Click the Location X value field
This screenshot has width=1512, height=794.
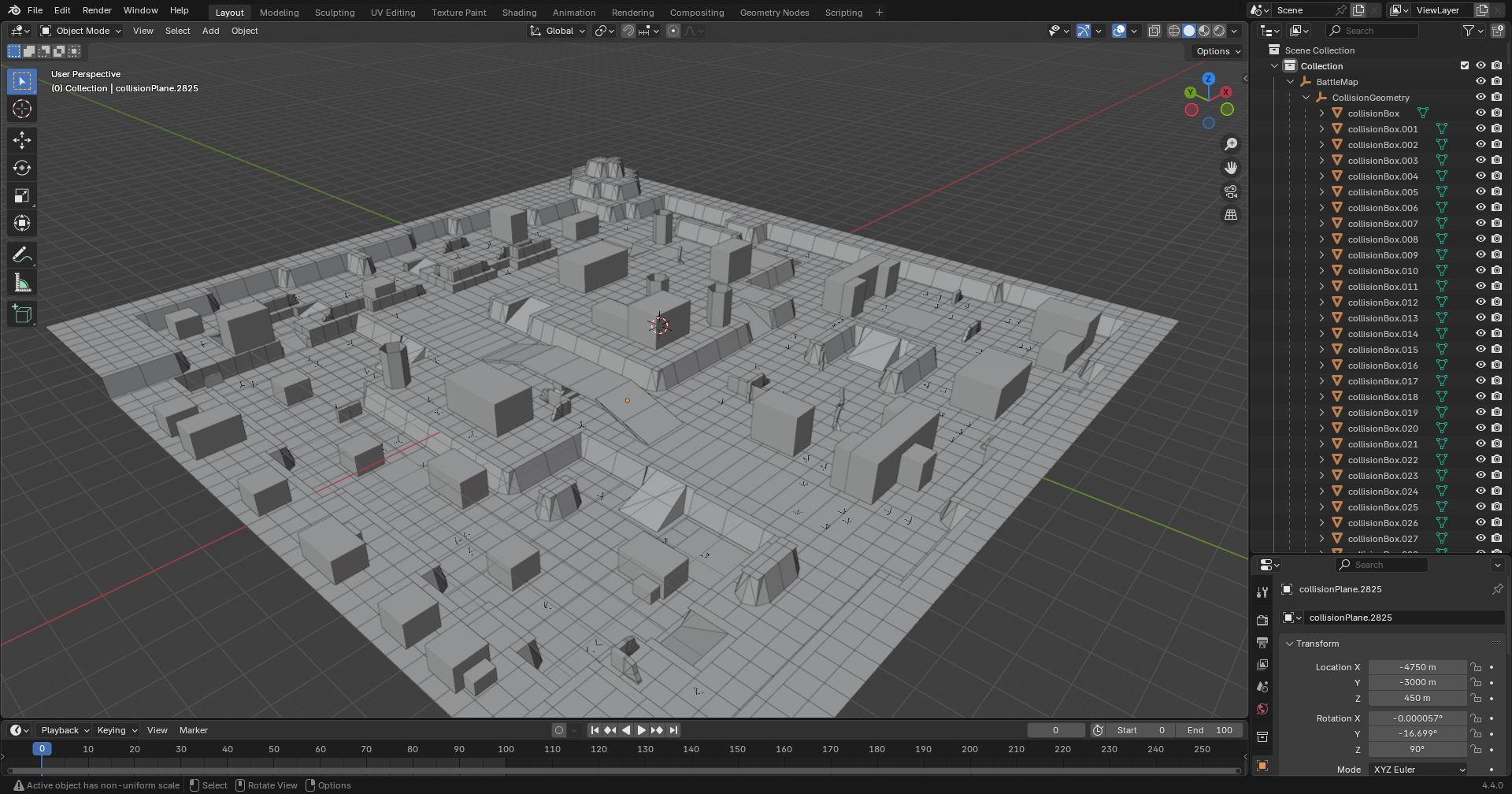(1417, 667)
